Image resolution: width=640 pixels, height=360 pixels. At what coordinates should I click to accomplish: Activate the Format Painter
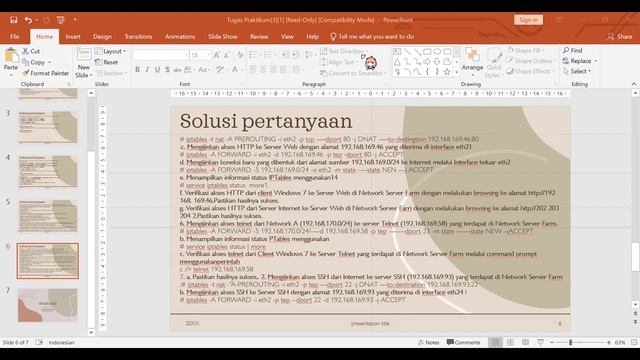(x=45, y=73)
